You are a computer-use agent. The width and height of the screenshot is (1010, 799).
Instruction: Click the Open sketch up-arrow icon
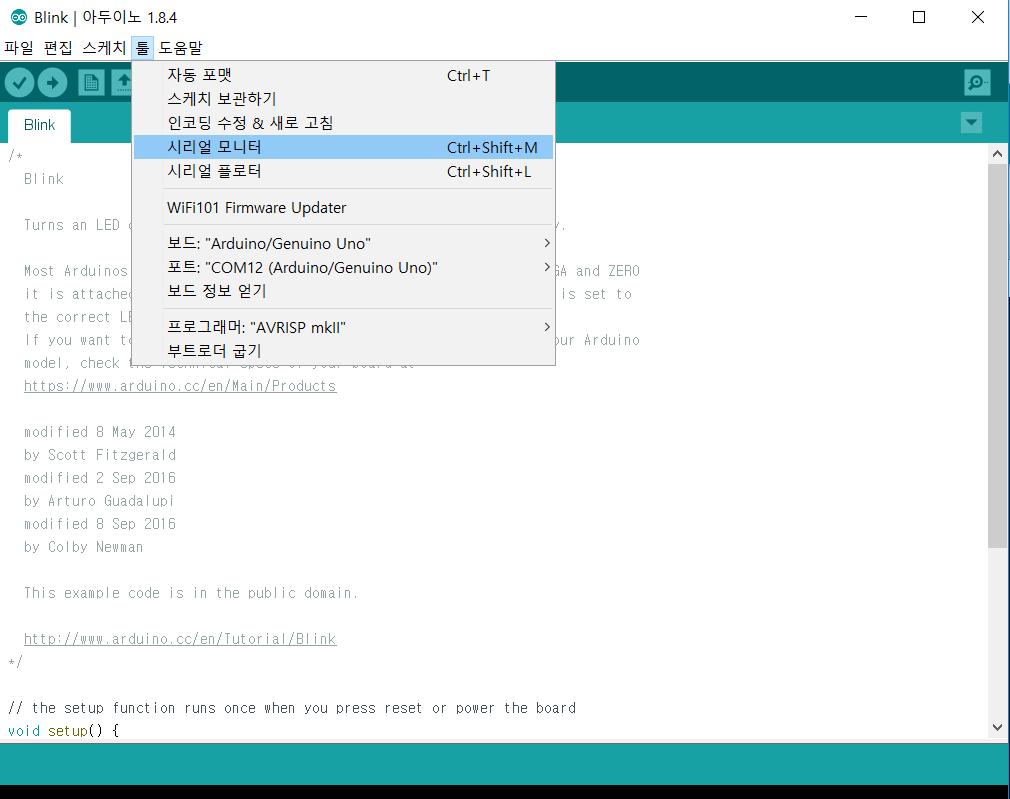point(122,82)
